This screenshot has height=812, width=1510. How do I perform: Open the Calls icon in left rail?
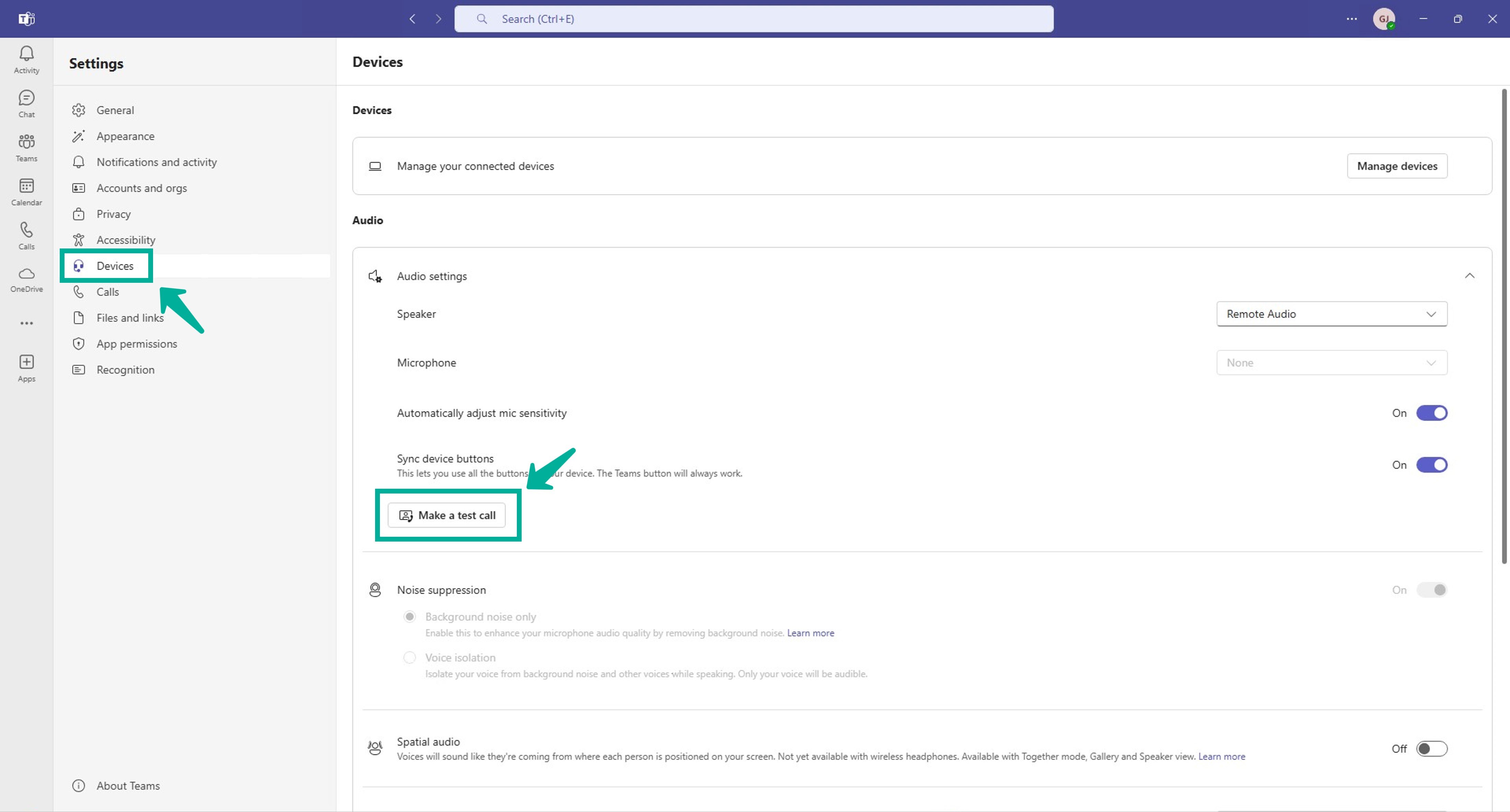[26, 236]
